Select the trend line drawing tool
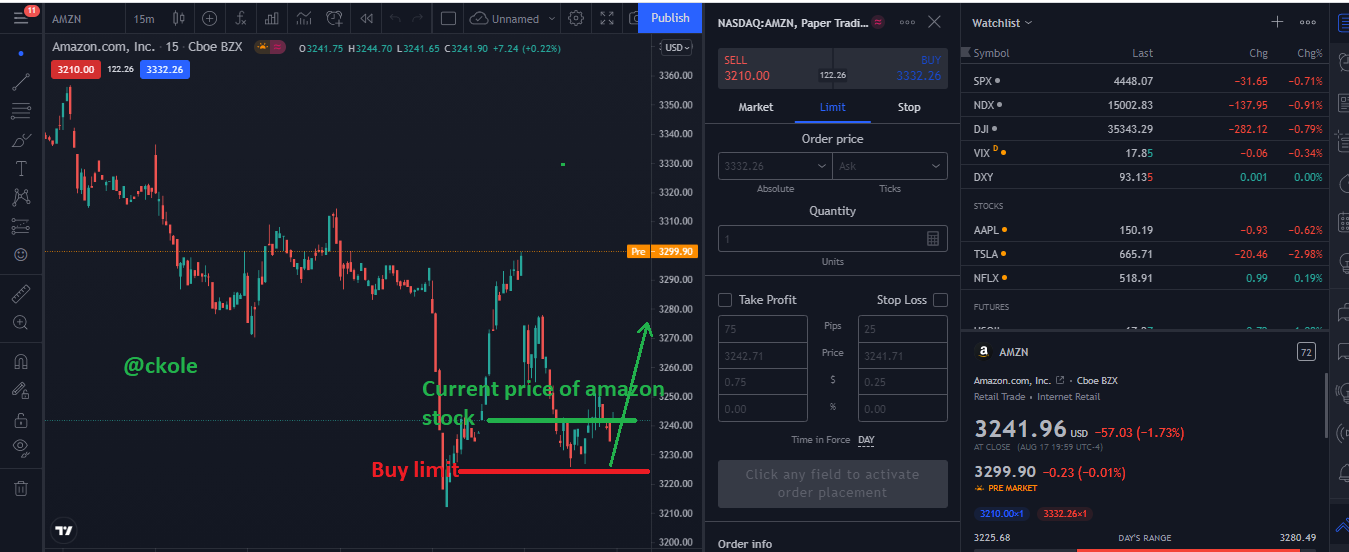 pos(21,82)
